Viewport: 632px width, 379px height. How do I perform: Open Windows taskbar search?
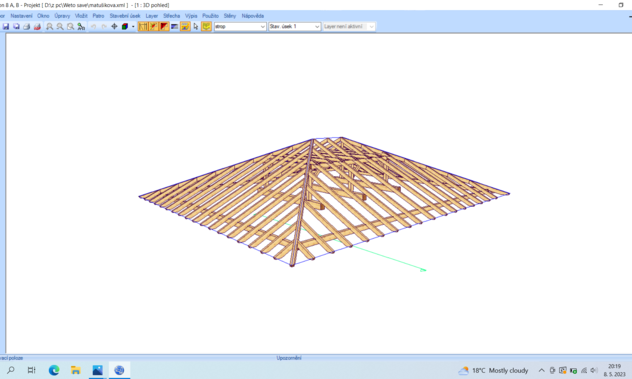pyautogui.click(x=11, y=370)
